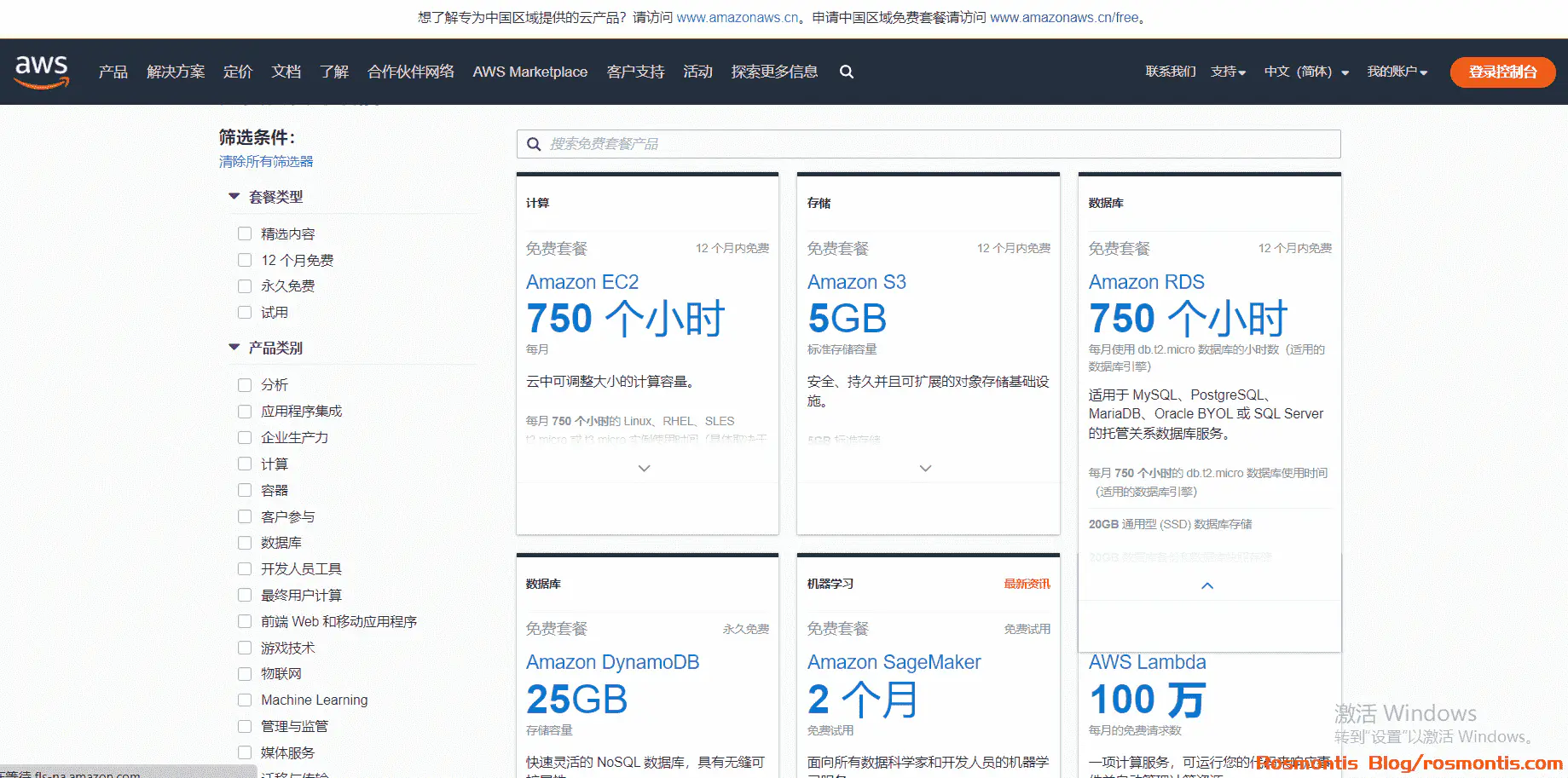Check the 企业生产力 category

[x=245, y=437]
